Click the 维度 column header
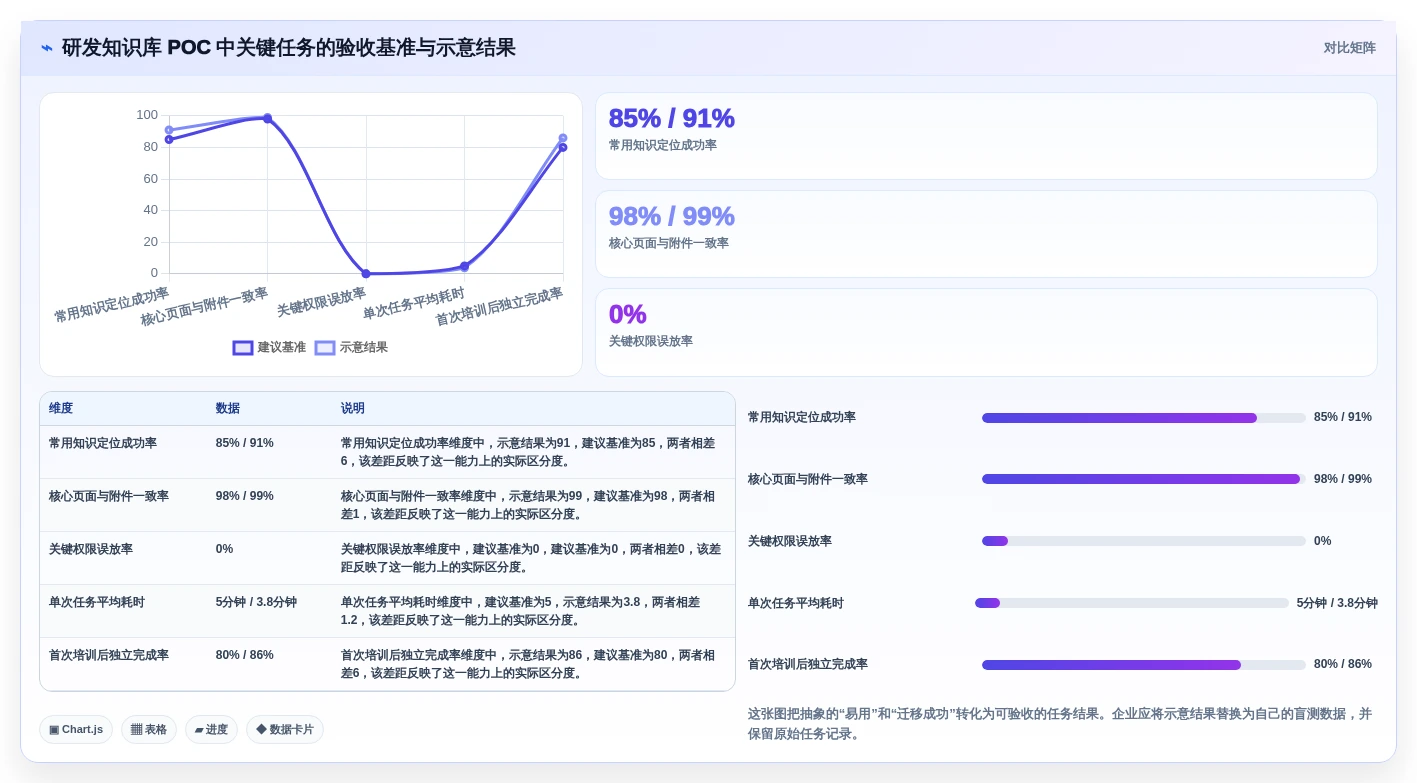1417x783 pixels. click(61, 409)
